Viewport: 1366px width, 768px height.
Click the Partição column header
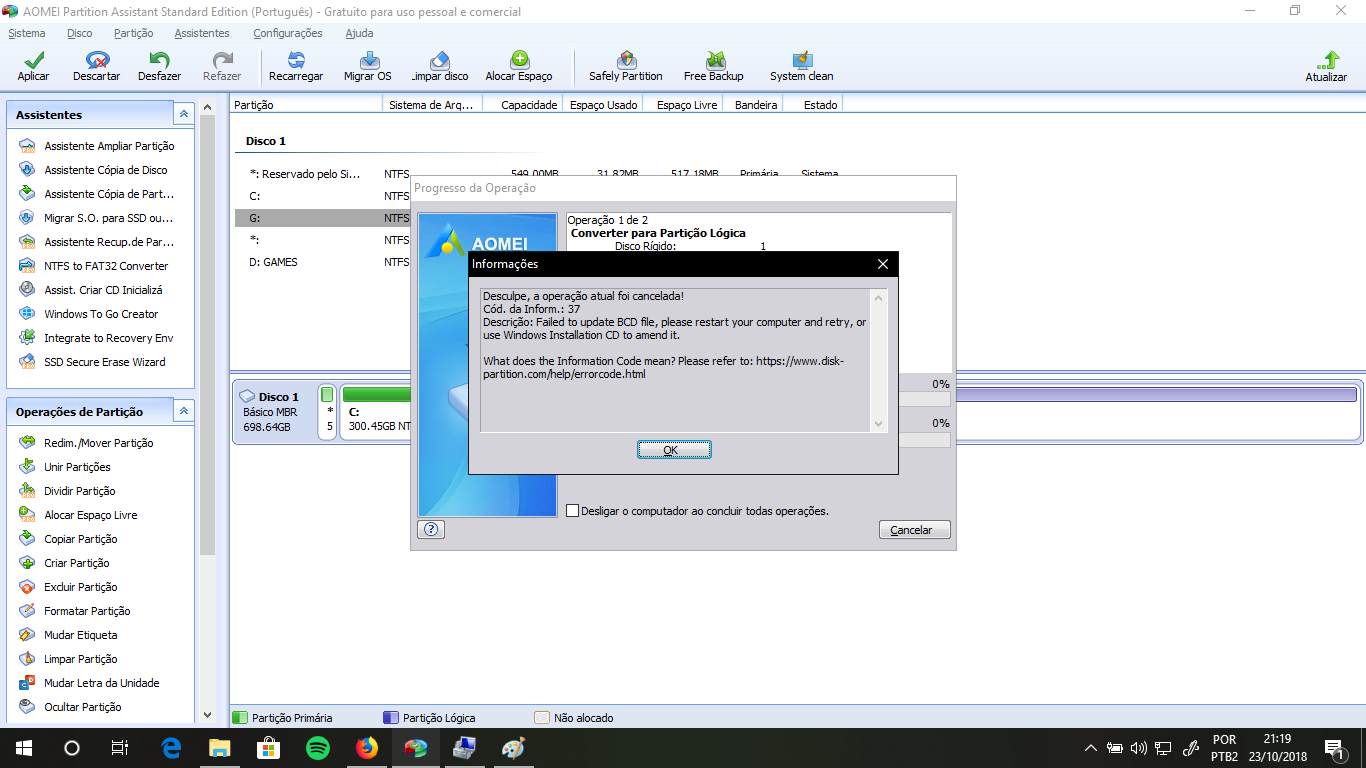click(x=304, y=104)
